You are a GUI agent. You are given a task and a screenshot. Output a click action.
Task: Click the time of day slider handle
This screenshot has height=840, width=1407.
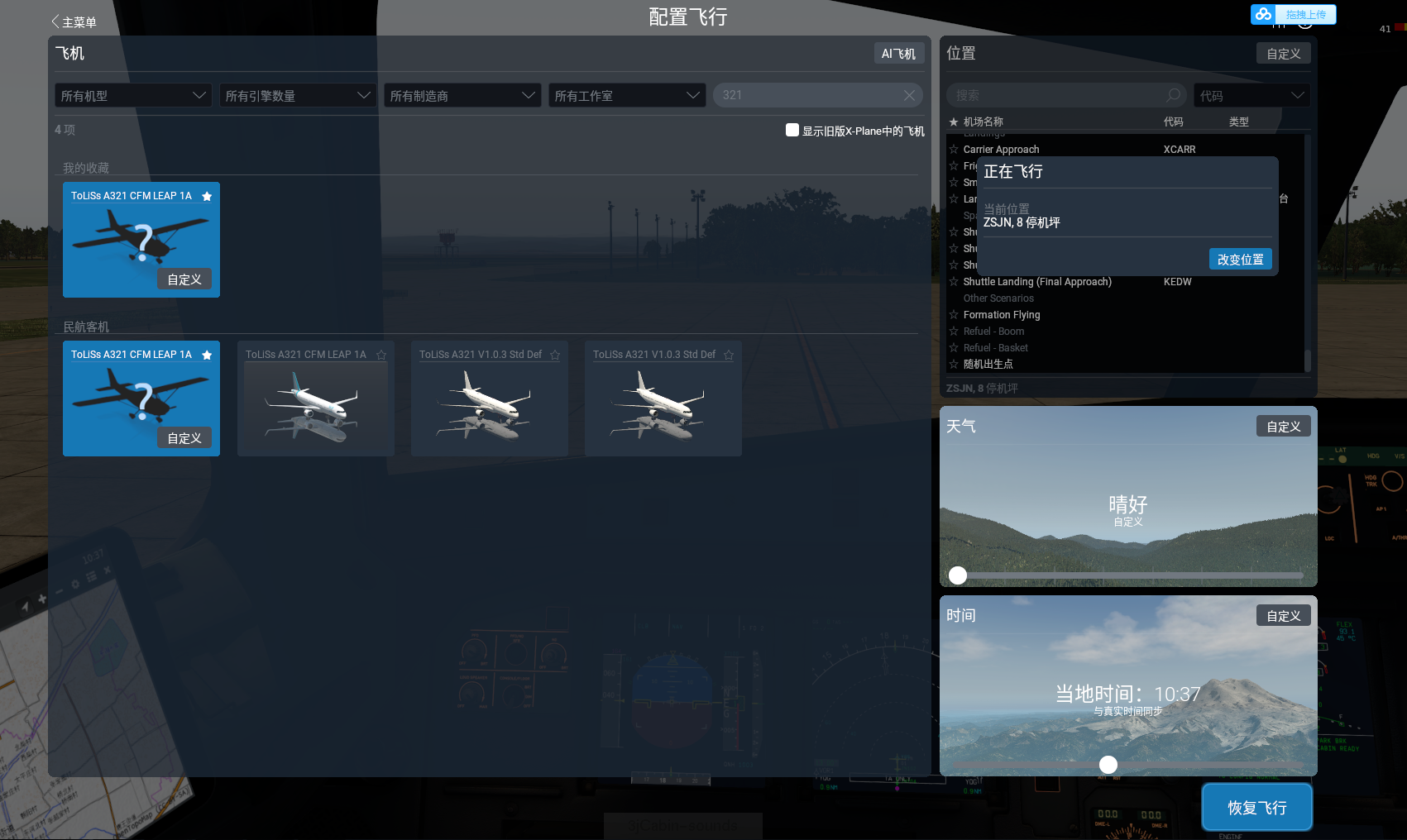coord(1108,765)
